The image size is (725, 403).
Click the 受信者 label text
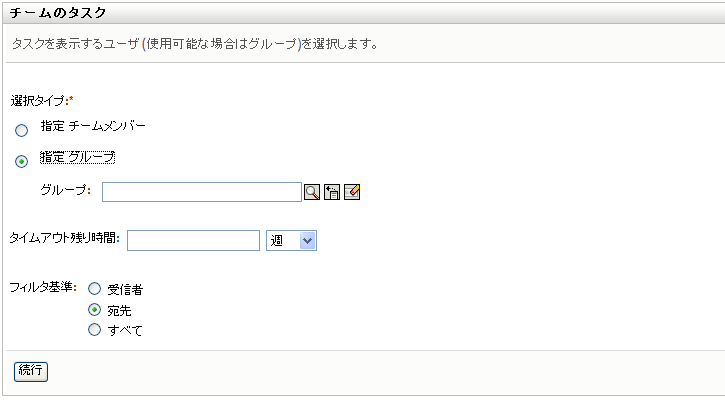[125, 290]
